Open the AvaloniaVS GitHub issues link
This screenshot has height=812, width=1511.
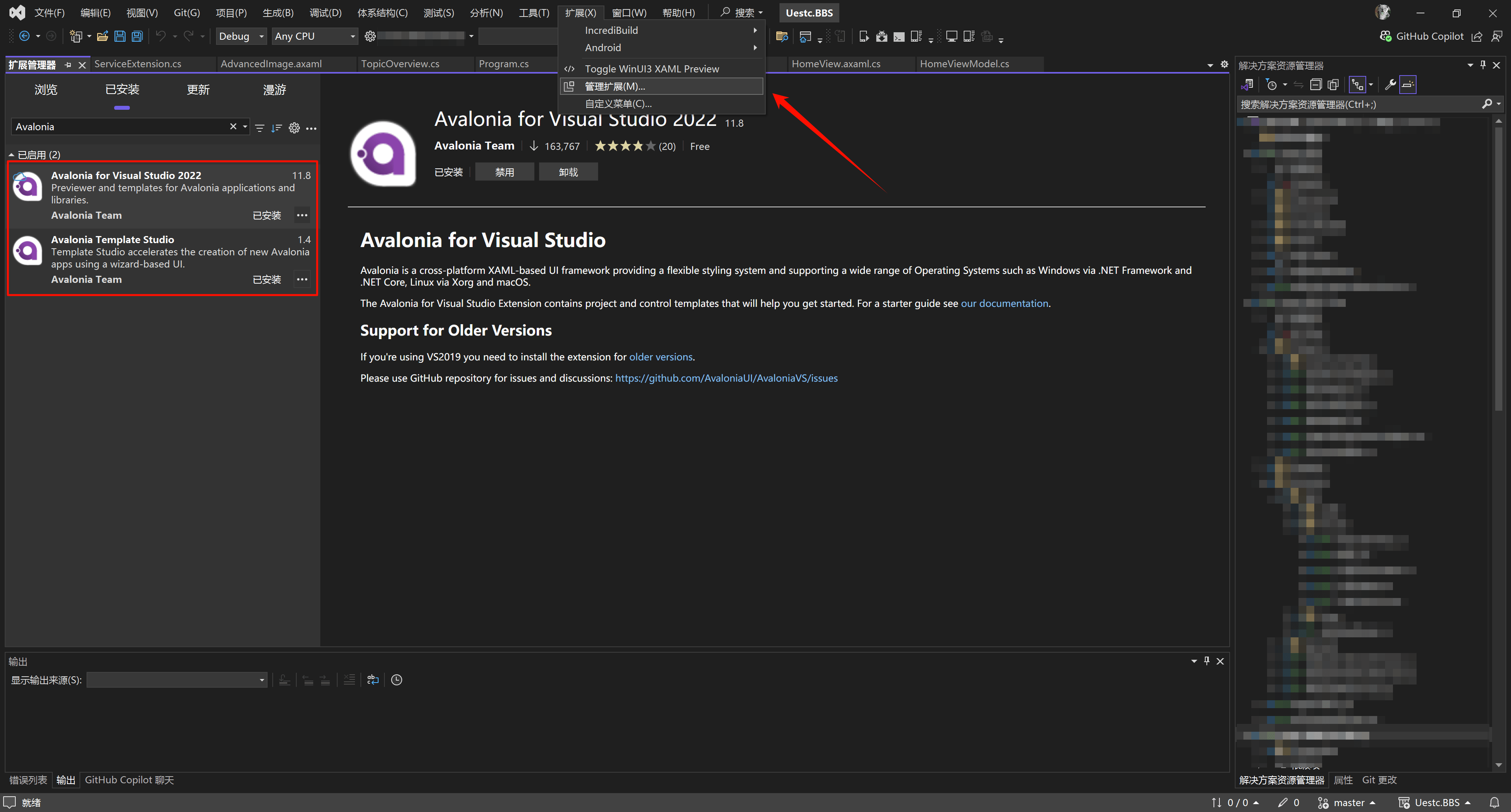pyautogui.click(x=726, y=378)
